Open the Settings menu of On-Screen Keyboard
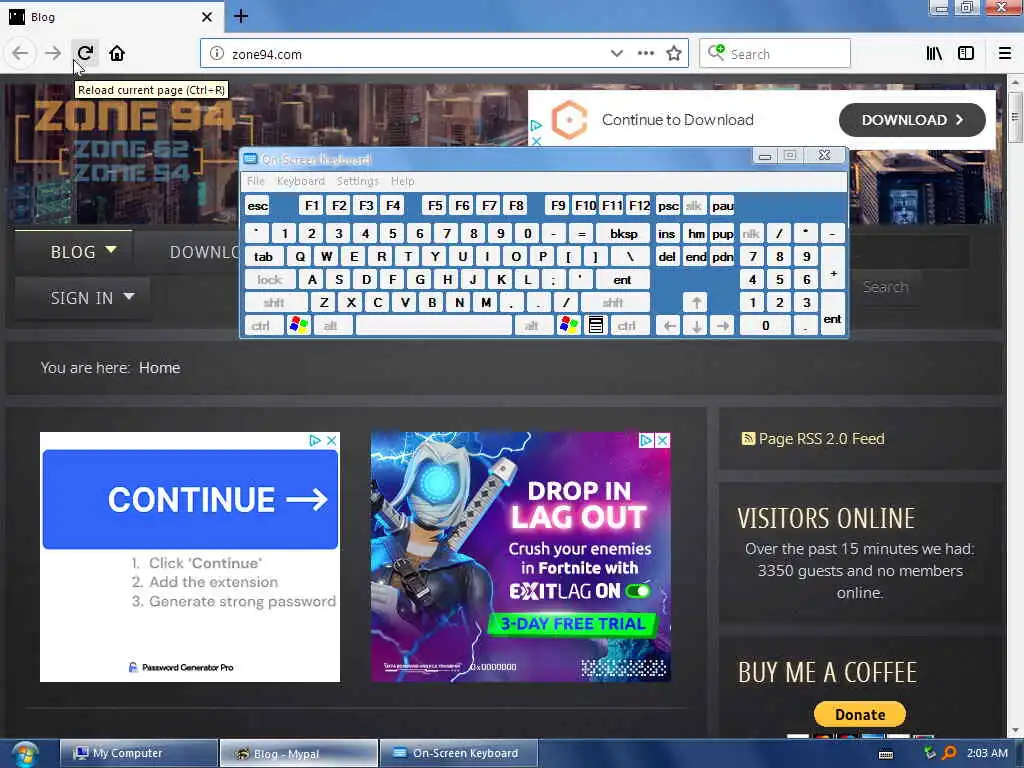 358,181
